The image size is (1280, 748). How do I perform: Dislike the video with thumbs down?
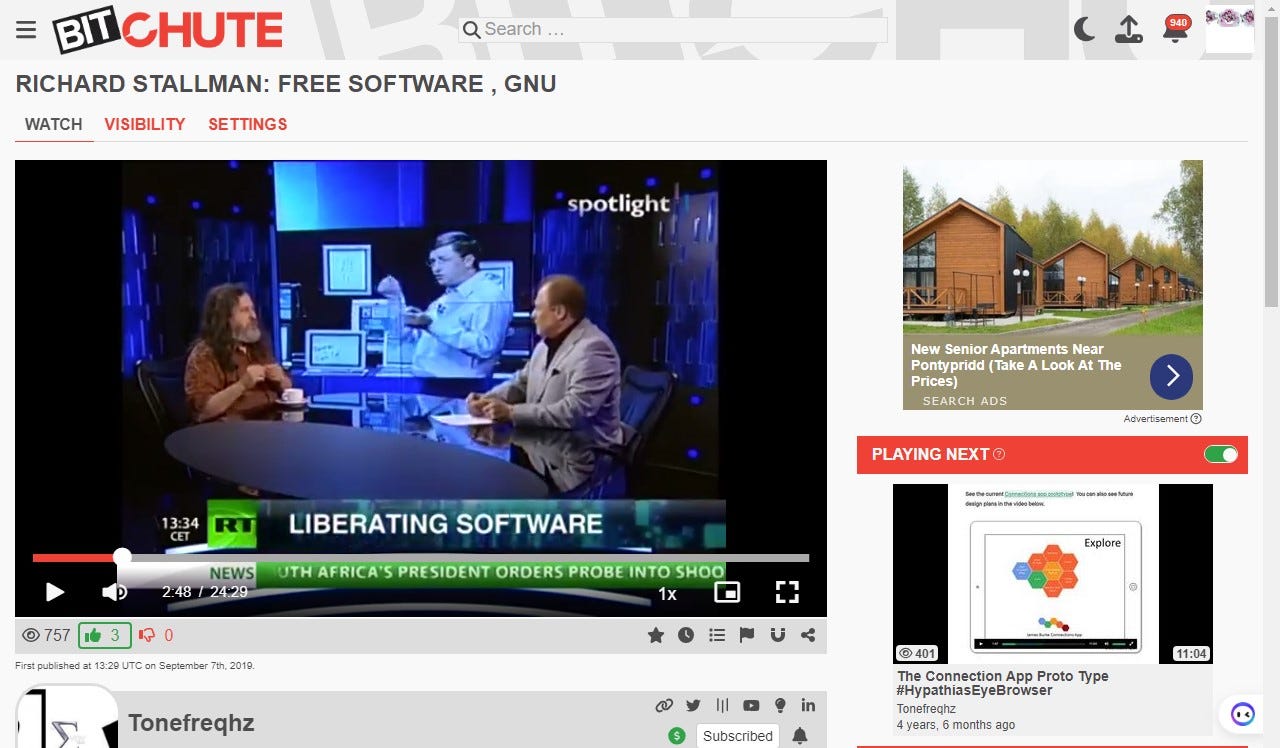(156, 635)
